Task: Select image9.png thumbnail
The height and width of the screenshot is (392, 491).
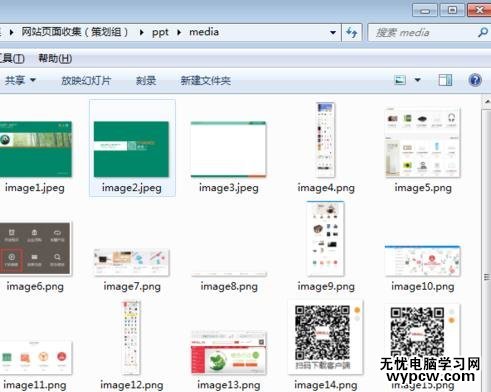Action: pos(325,238)
